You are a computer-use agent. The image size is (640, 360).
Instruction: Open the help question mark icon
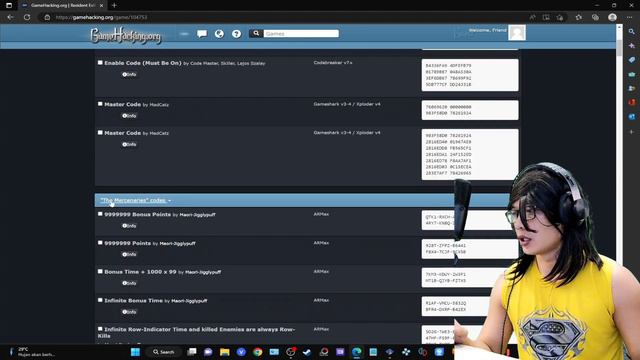click(x=236, y=34)
